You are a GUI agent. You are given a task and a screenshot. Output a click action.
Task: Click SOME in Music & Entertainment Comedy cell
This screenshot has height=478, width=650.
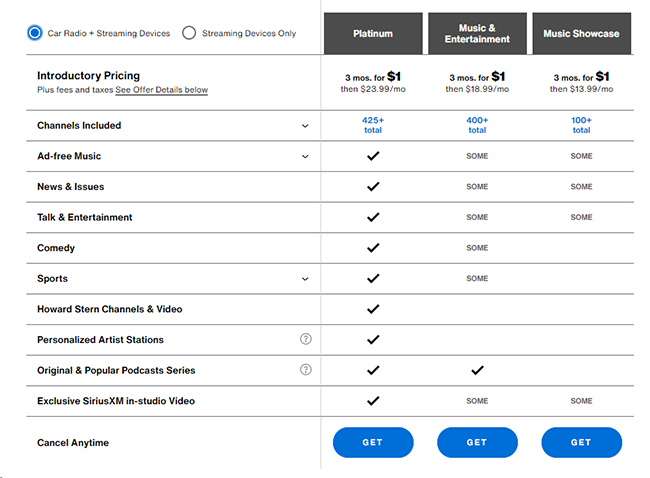tap(477, 248)
